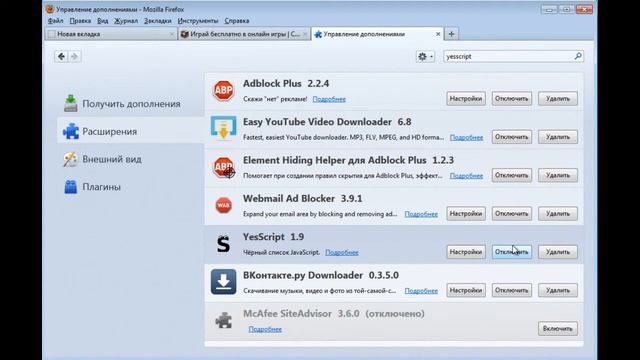Close the Новая вкладка tab
Screen dimensions: 640x360
[171, 34]
